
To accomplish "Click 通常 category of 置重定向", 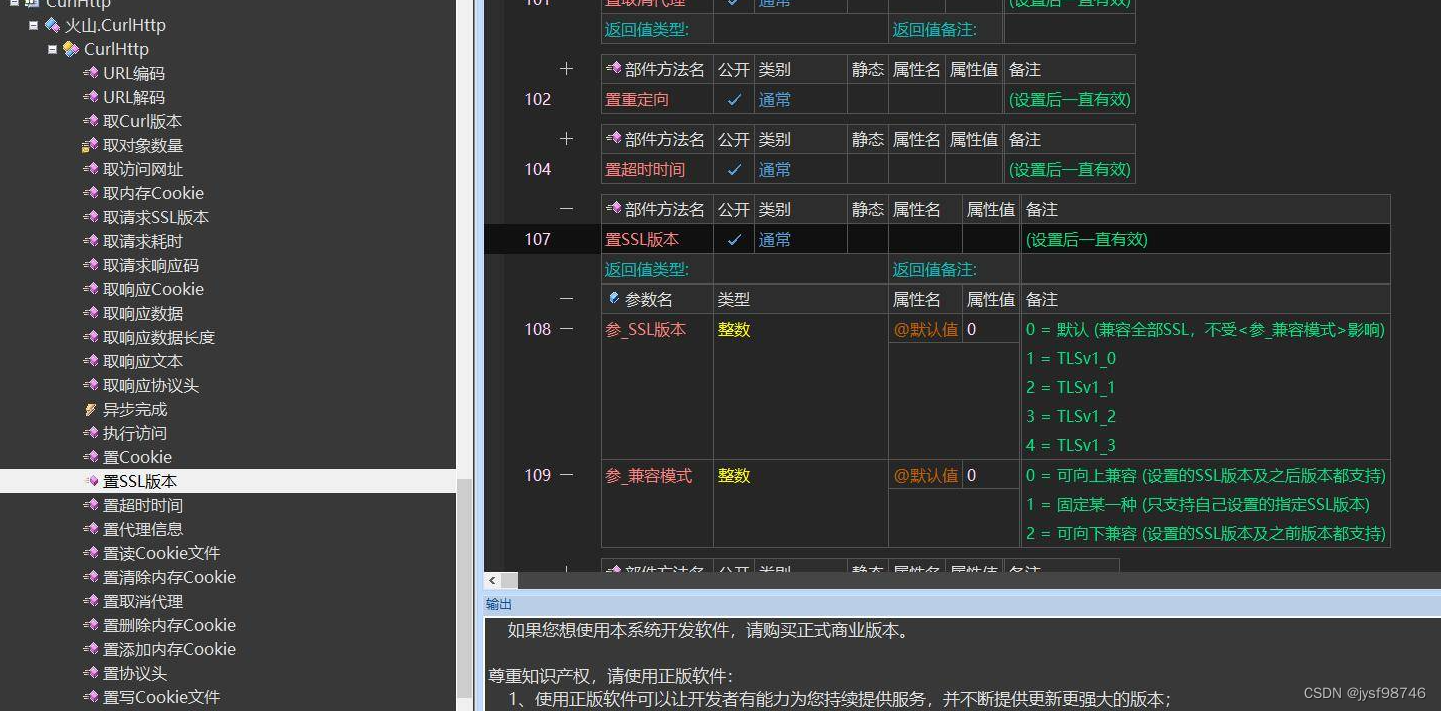I will click(x=775, y=99).
